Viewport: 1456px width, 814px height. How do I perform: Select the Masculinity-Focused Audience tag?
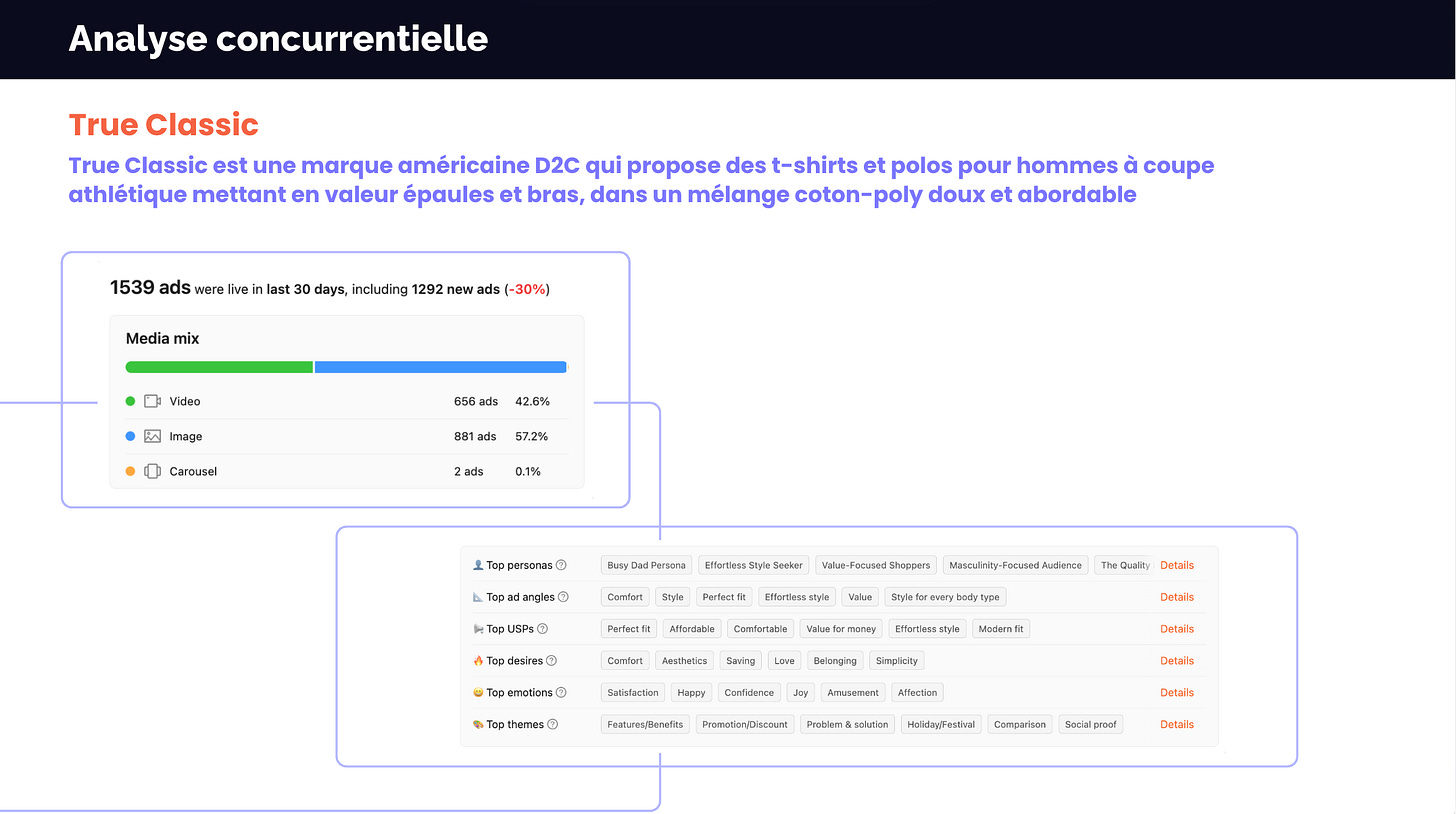tap(1015, 565)
